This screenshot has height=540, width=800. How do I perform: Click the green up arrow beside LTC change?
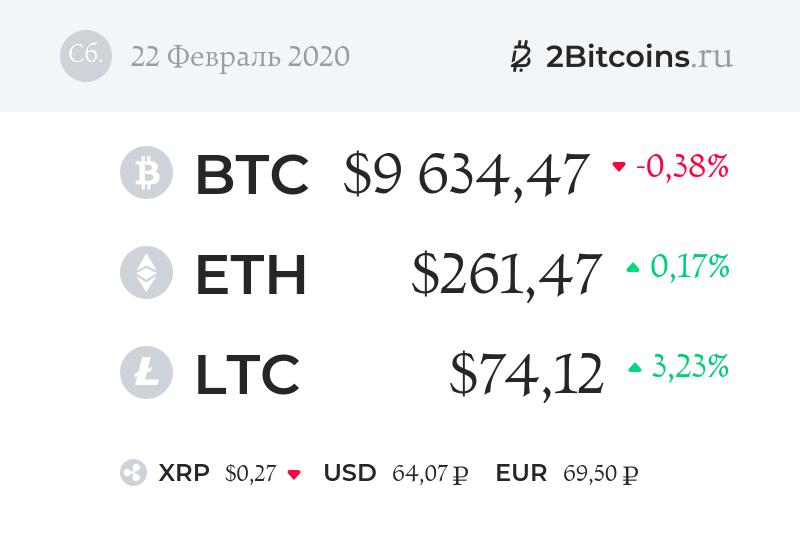(x=634, y=368)
